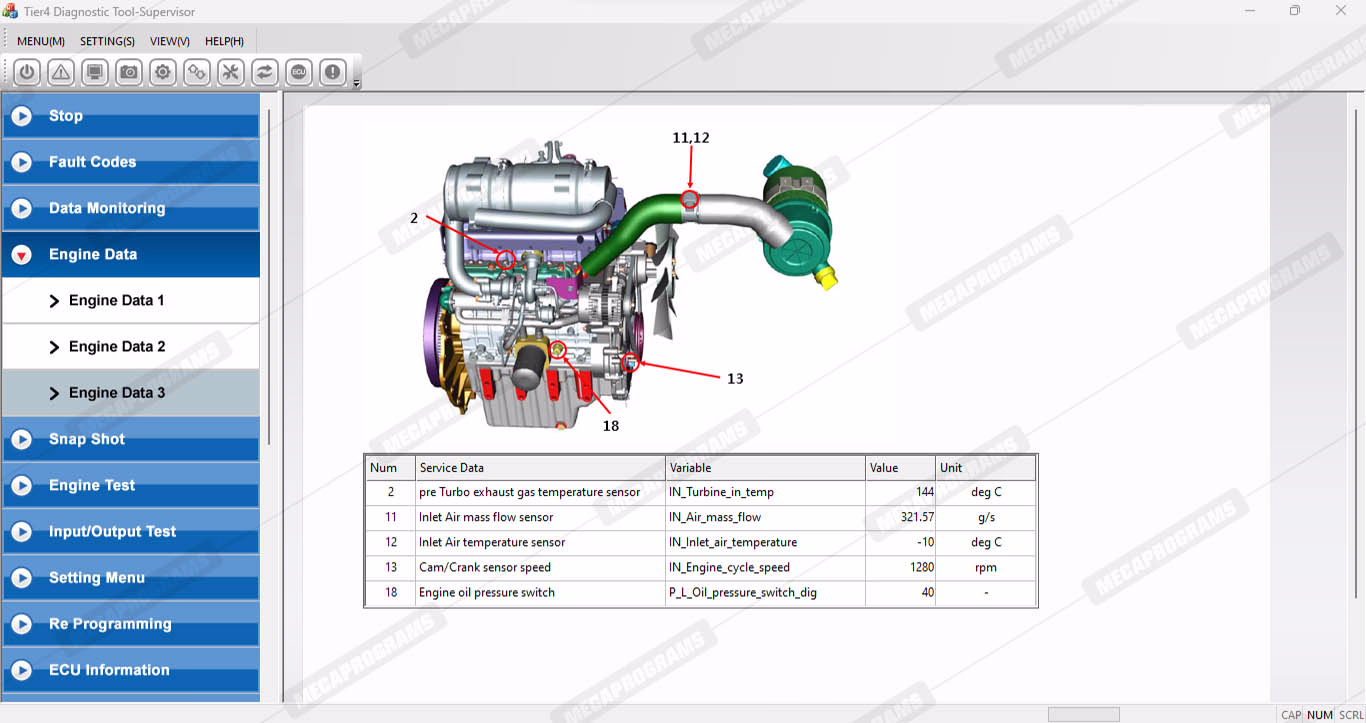Viewport: 1366px width, 723px height.
Task: Click the monitor toolbar icon
Action: point(95,72)
